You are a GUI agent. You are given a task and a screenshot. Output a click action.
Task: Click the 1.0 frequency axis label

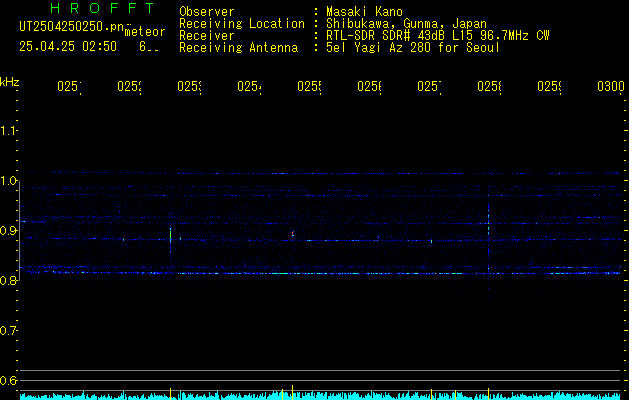[x=8, y=181]
